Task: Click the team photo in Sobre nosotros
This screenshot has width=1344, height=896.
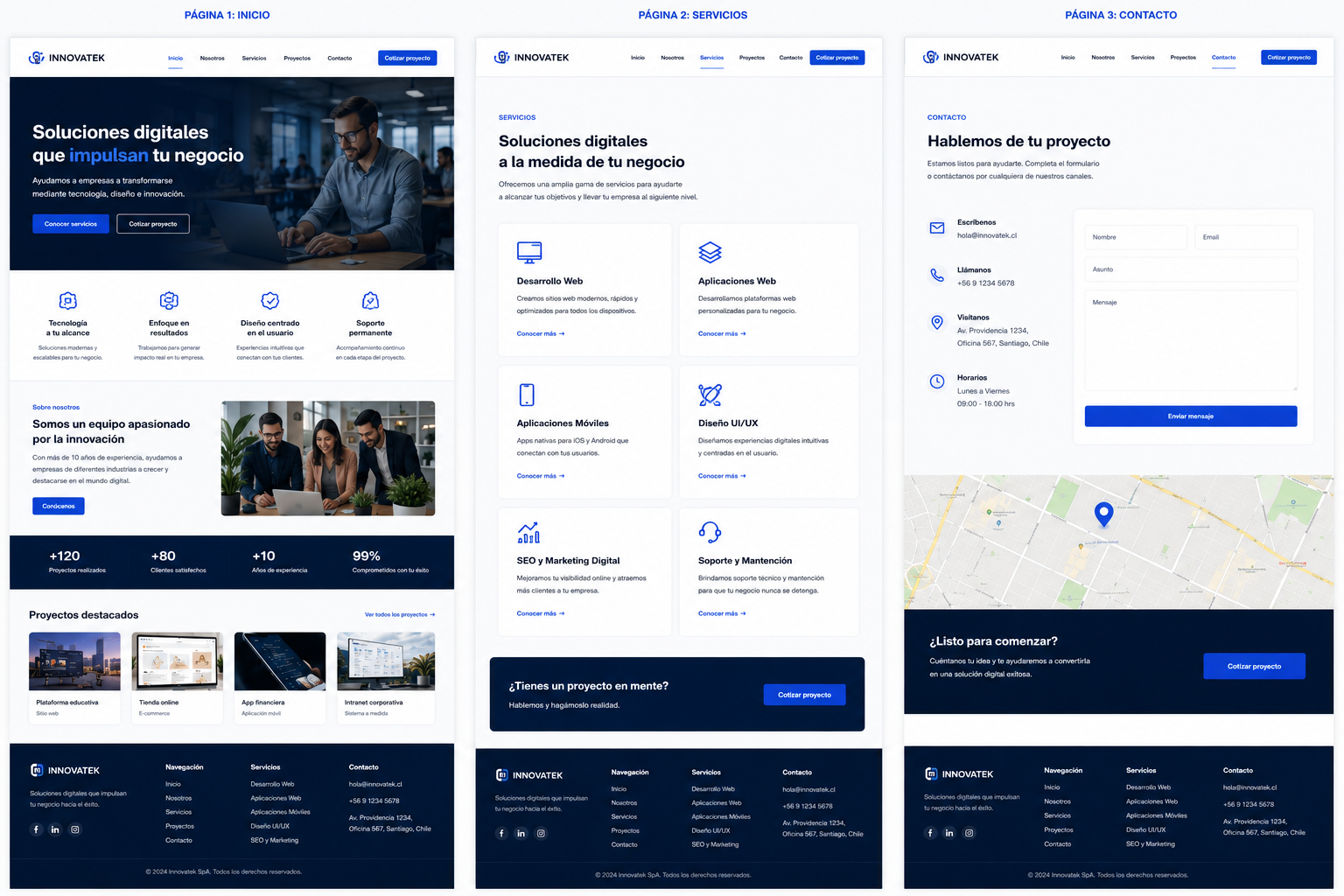Action: pos(328,458)
